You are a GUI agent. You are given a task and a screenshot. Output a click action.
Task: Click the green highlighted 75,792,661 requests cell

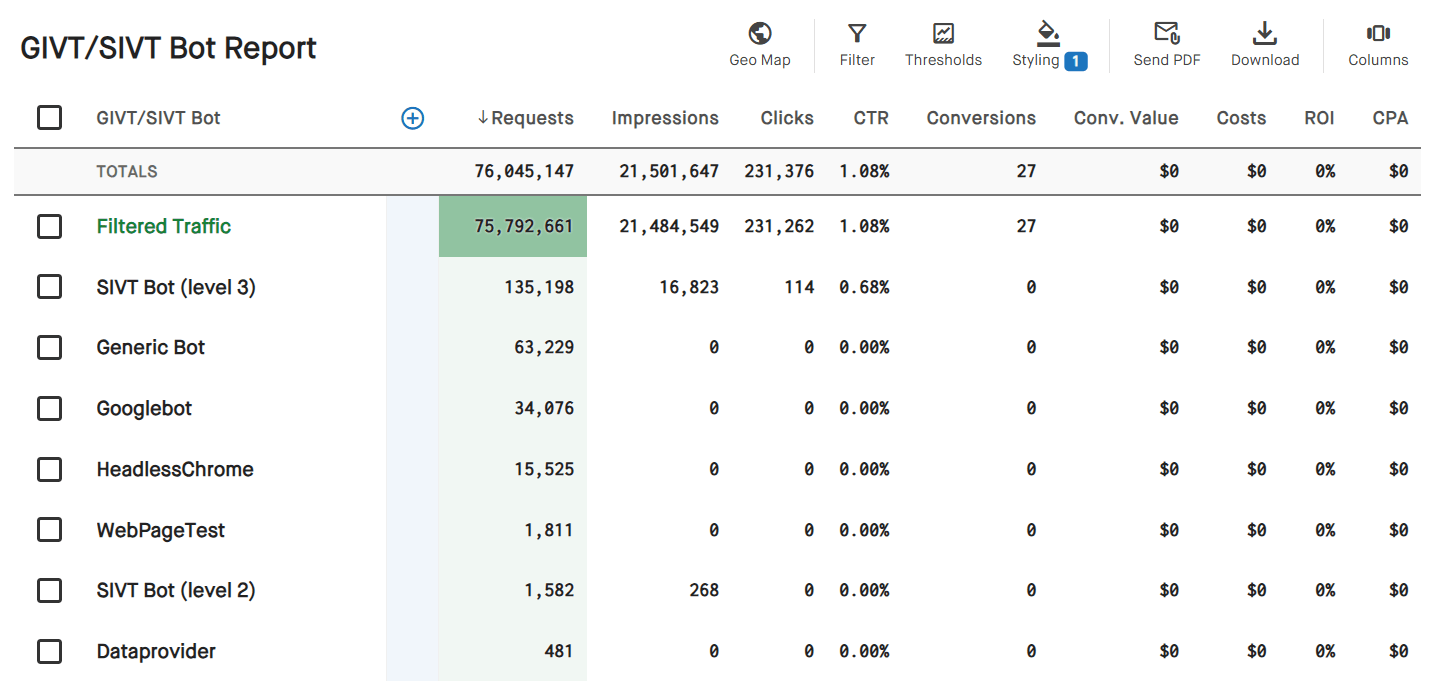[x=513, y=226]
